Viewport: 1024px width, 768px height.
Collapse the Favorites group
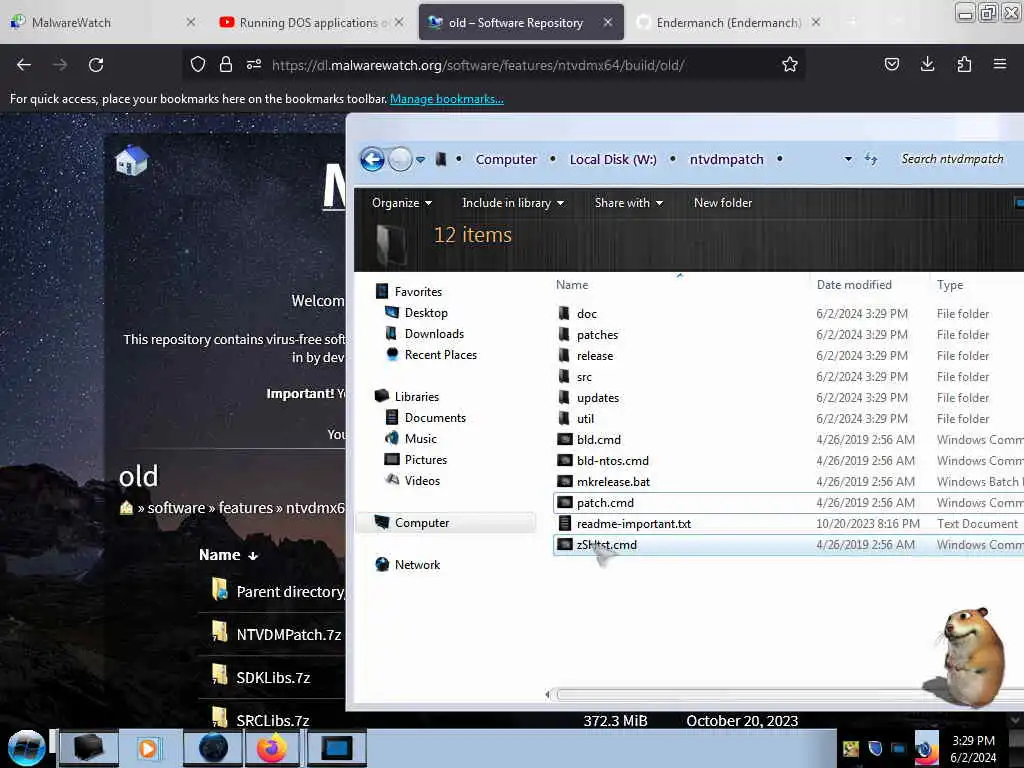pos(418,292)
